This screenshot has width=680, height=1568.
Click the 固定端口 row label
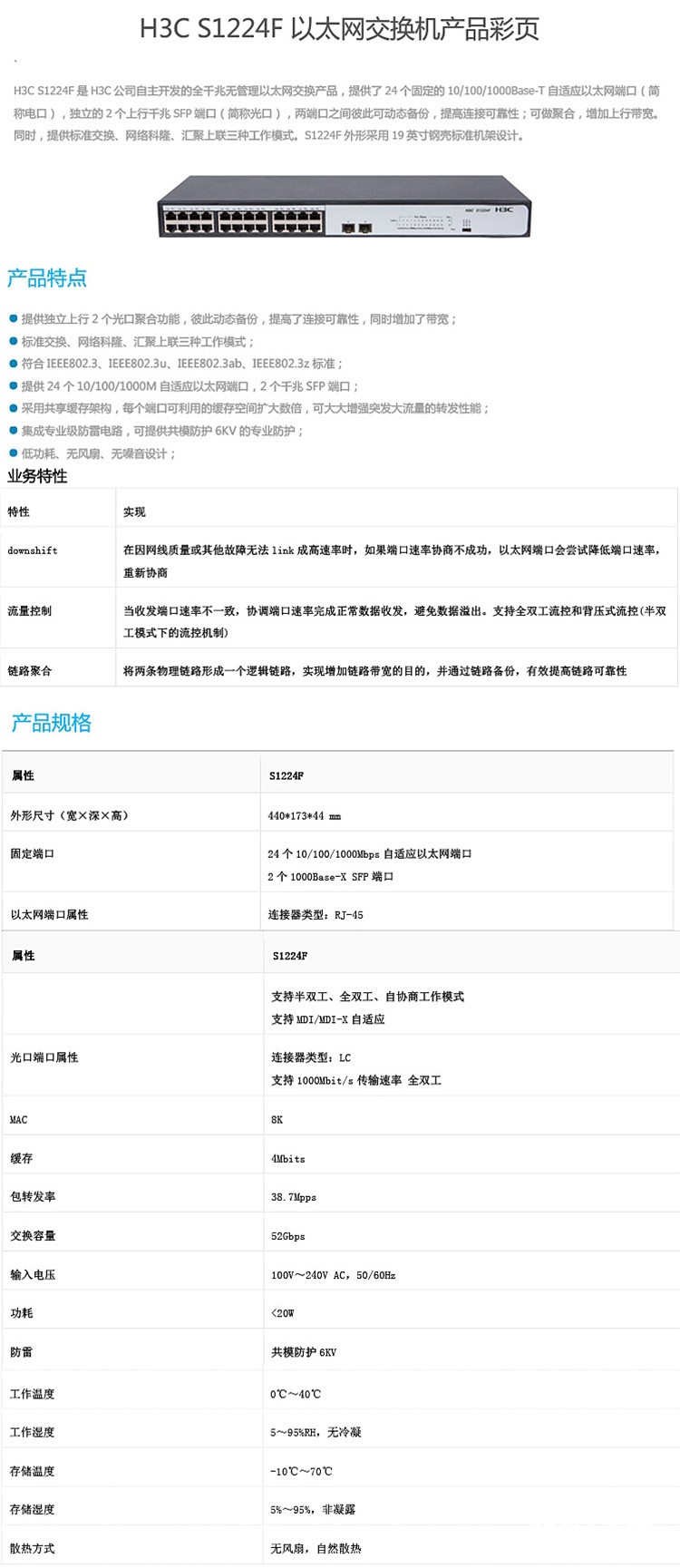click(33, 853)
